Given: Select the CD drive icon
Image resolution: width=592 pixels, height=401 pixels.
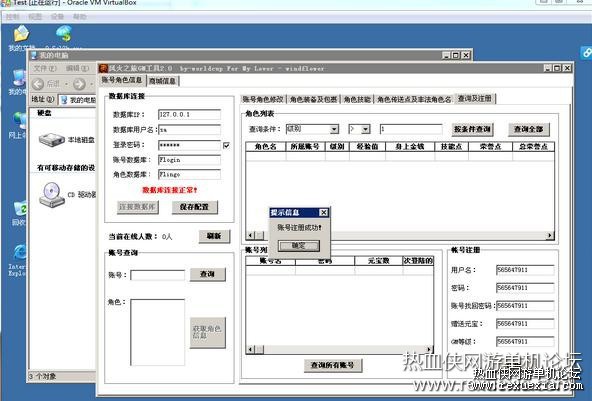Looking at the screenshot, I should (x=52, y=194).
